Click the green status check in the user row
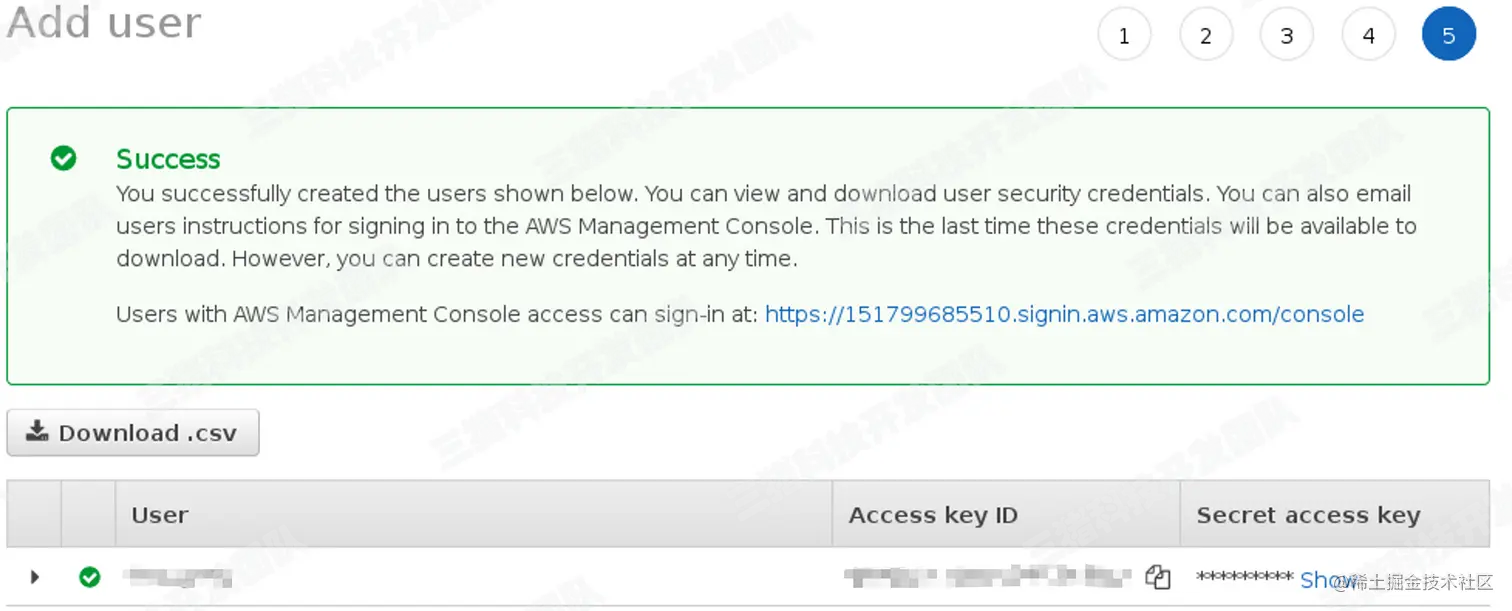This screenshot has width=1512, height=611. click(x=90, y=577)
